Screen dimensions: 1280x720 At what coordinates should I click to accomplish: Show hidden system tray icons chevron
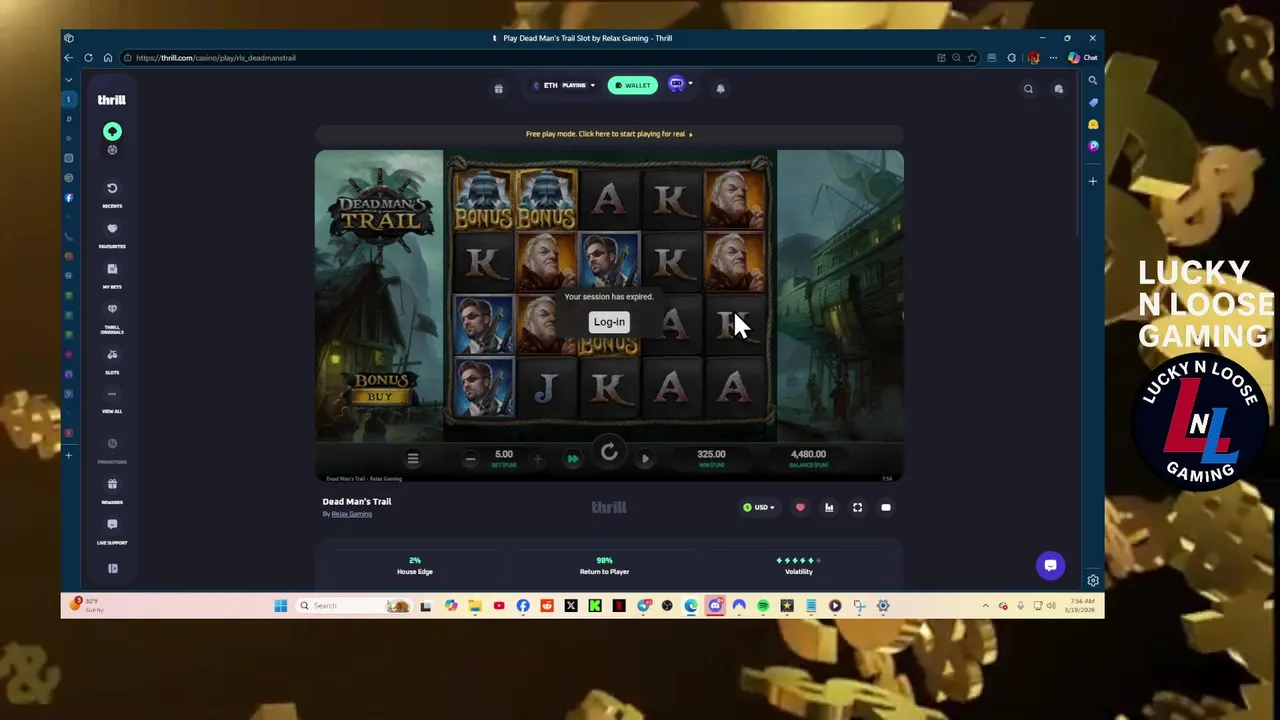pos(985,606)
